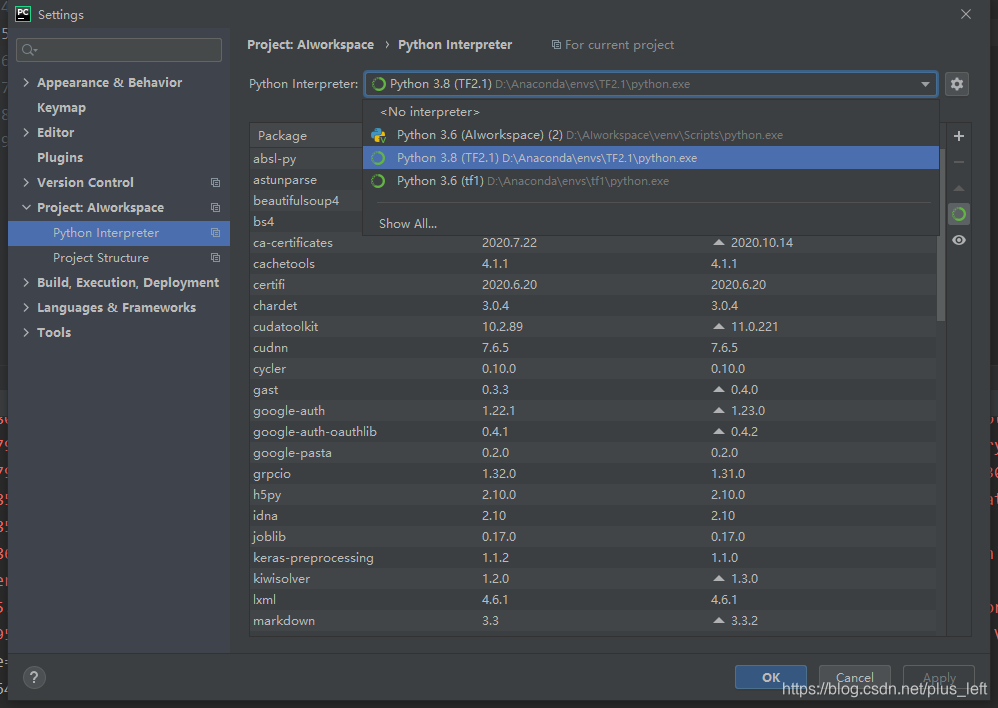Click the For current project icon
This screenshot has width=998, height=708.
click(x=556, y=45)
